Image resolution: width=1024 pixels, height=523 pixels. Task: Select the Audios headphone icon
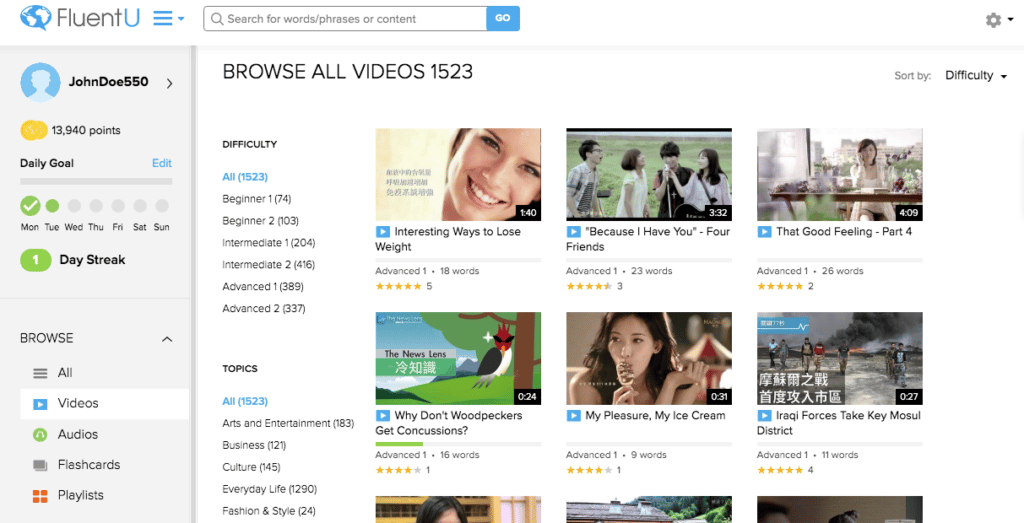40,435
